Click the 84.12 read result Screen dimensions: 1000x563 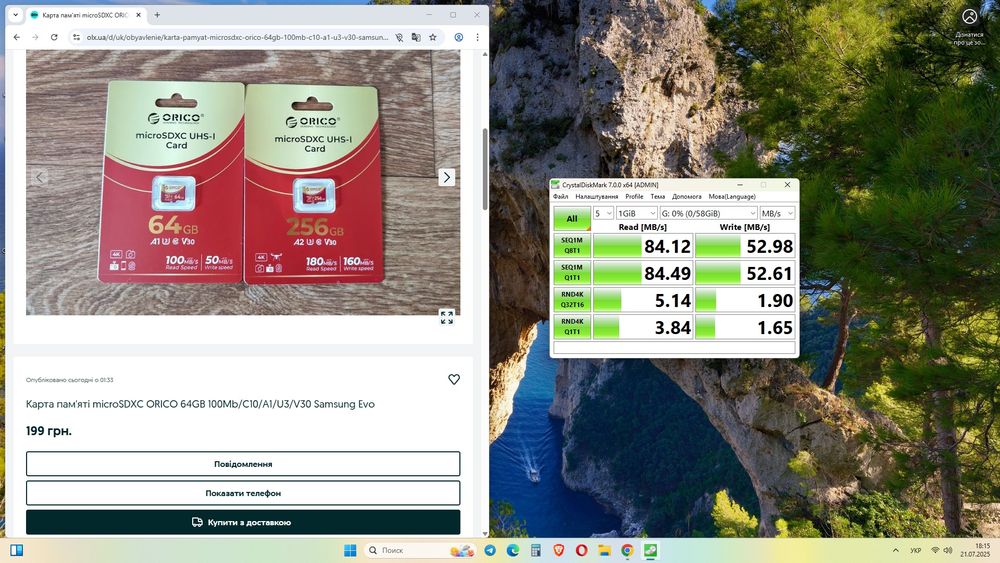coord(643,245)
